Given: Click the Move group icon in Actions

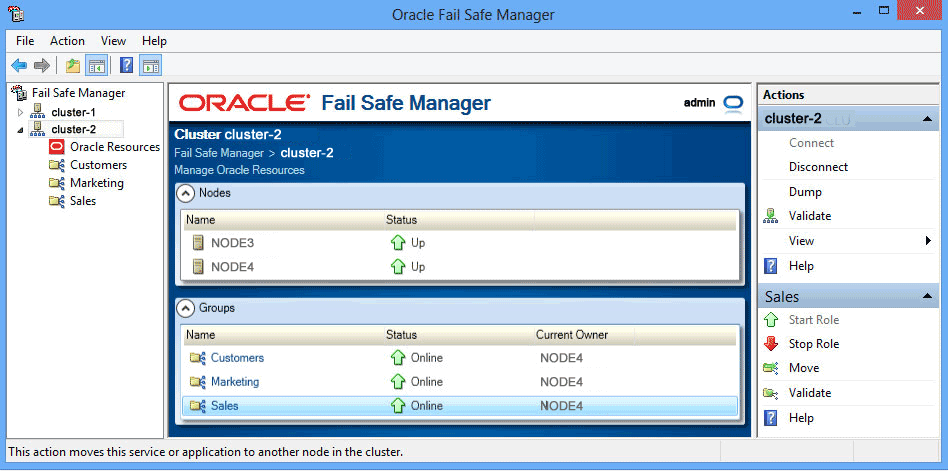Looking at the screenshot, I should click(770, 368).
